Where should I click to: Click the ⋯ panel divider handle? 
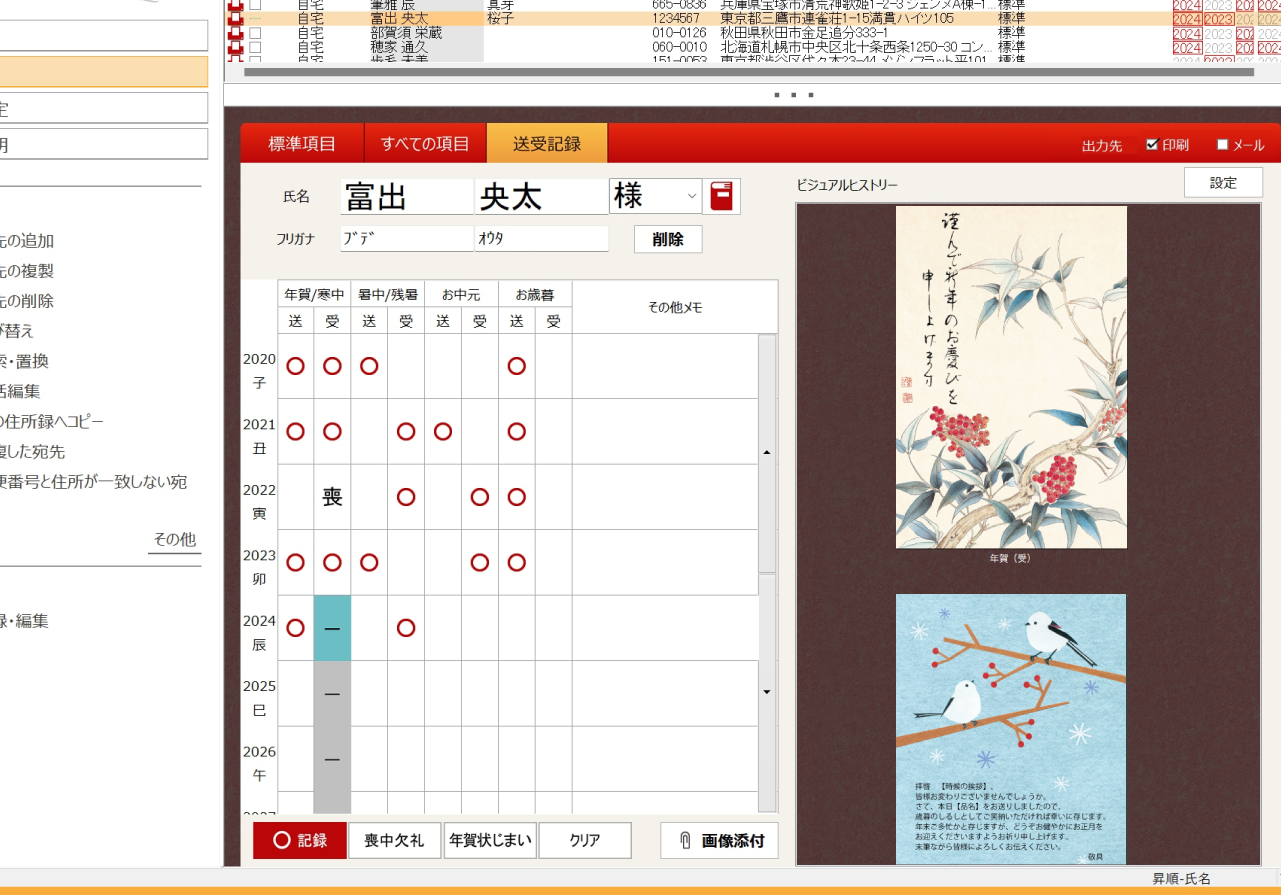[795, 94]
